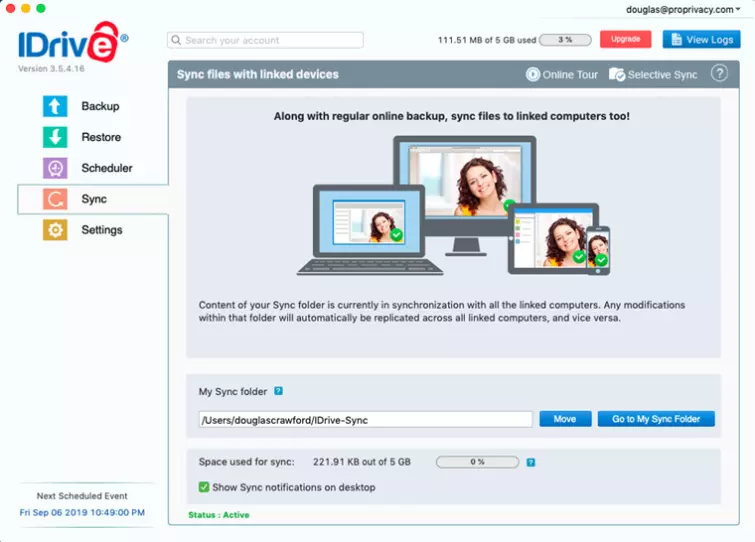Click the Move button
Screen dimensions: 755x542
point(565,419)
